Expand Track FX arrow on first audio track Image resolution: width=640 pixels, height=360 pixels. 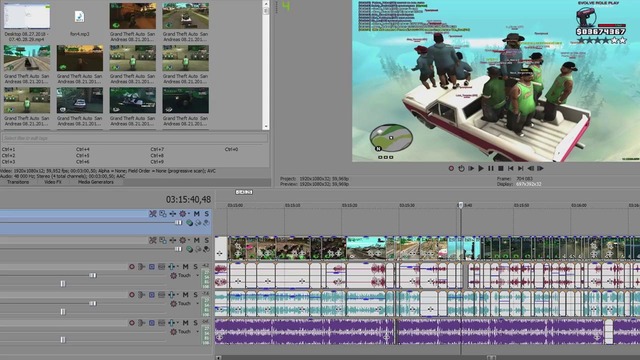coord(177,267)
